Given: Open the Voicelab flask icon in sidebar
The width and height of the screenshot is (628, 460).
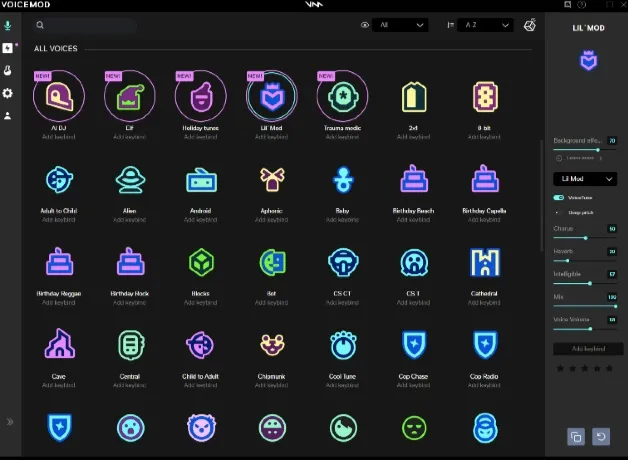Looking at the screenshot, I should 7,70.
